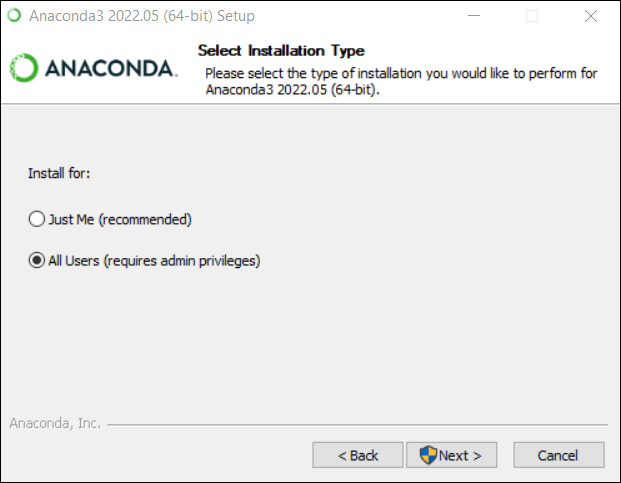Click the "Anaconda3 2022.05 (64-bit) Setup" title text

[141, 16]
